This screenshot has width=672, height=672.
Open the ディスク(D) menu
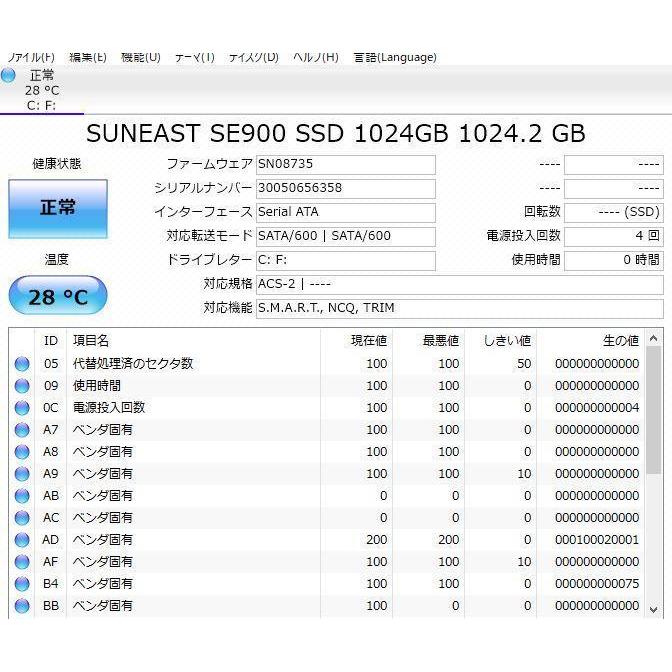(254, 57)
